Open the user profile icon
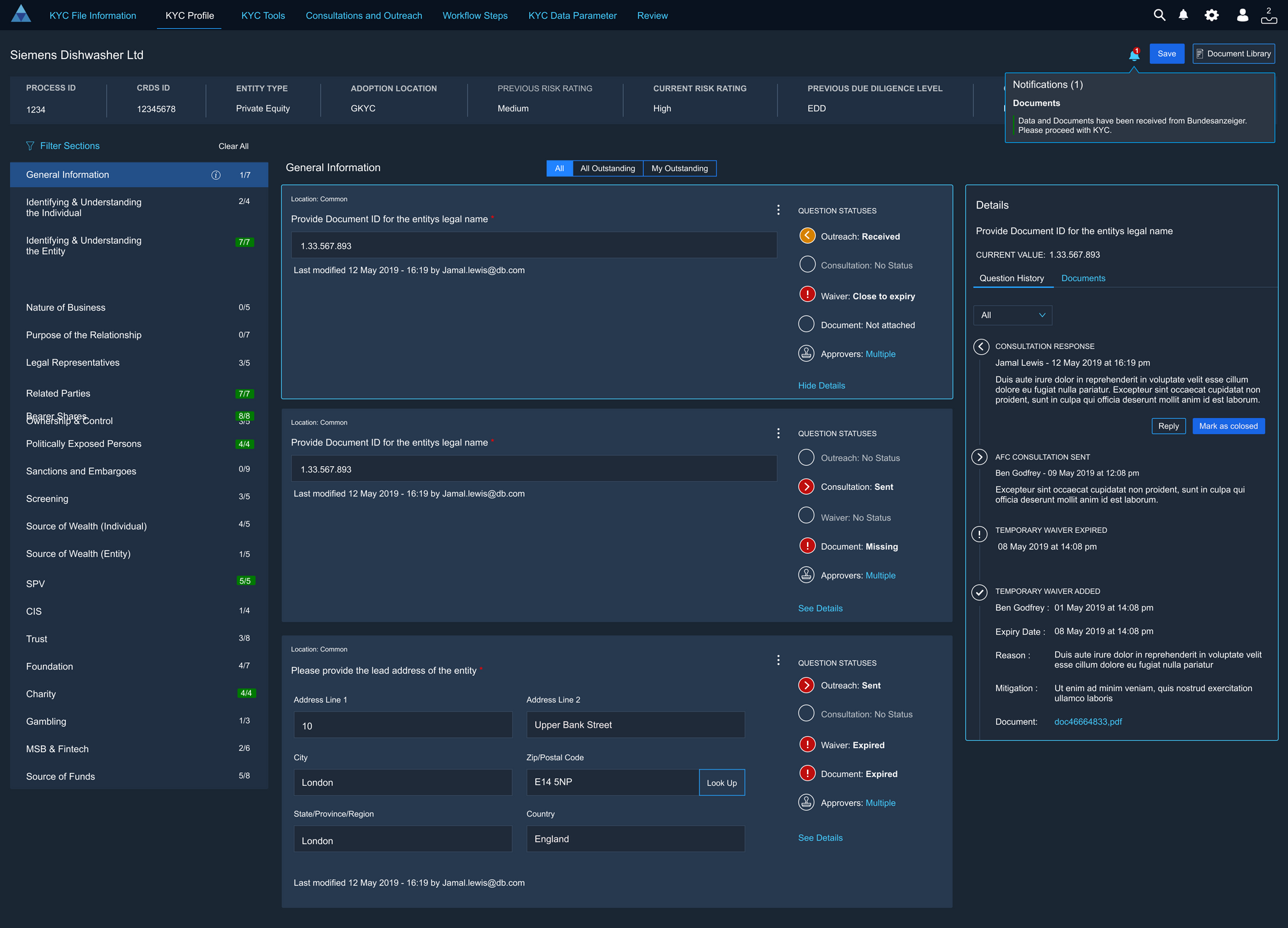1288x928 pixels. 1242,15
